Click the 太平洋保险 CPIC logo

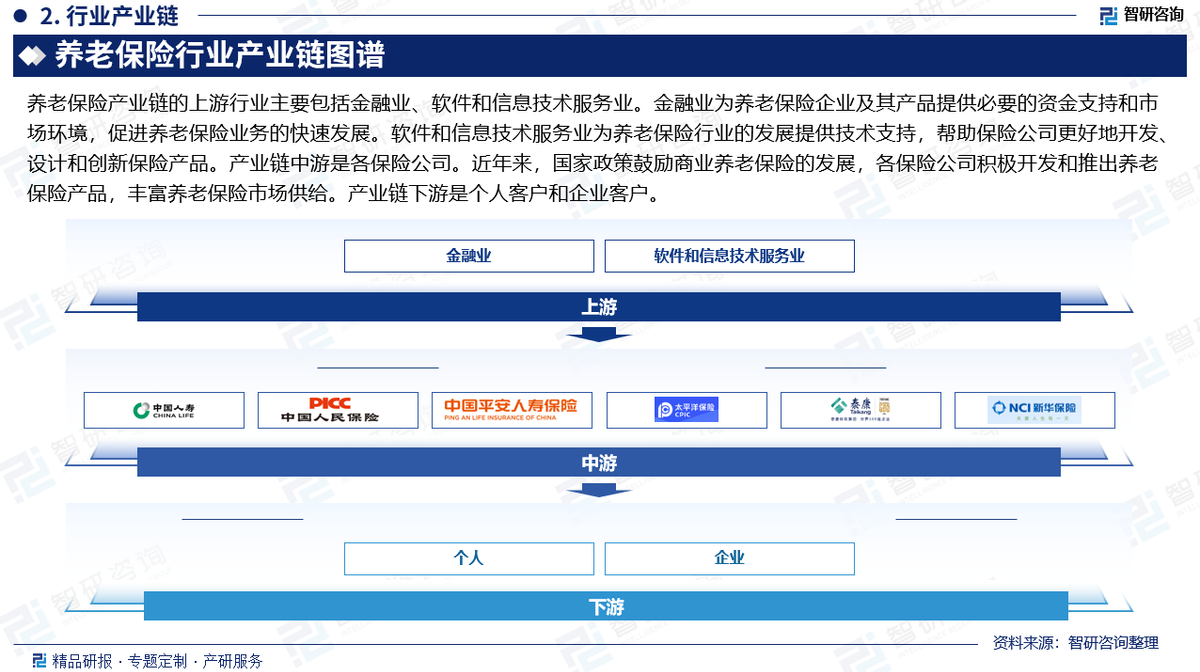tap(687, 410)
